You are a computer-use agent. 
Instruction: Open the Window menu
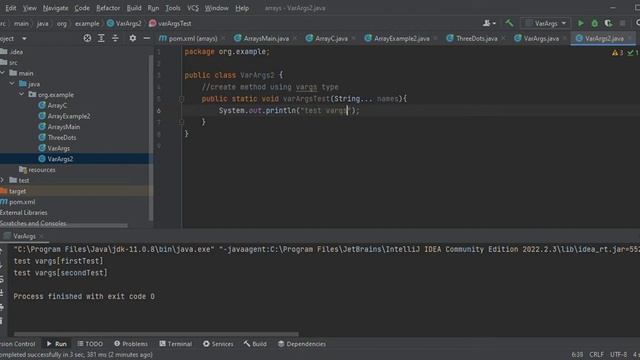coord(216,8)
